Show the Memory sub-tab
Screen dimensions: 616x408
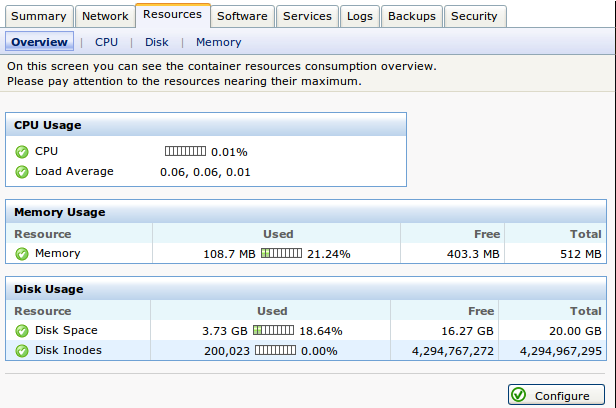click(x=218, y=42)
